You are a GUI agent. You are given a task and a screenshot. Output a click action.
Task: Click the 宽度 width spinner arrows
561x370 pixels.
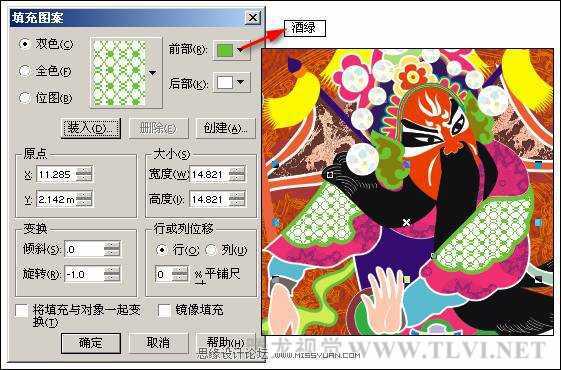[x=237, y=175]
